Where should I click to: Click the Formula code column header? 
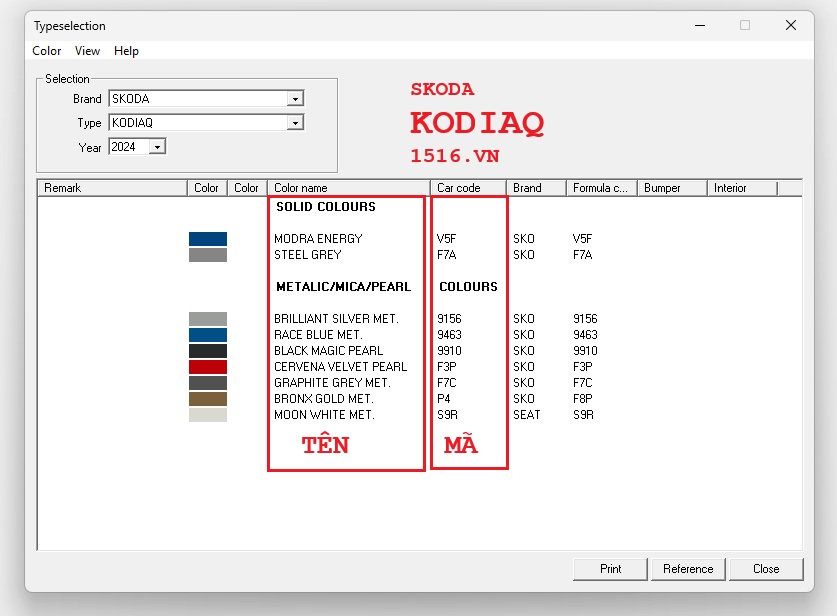(600, 188)
